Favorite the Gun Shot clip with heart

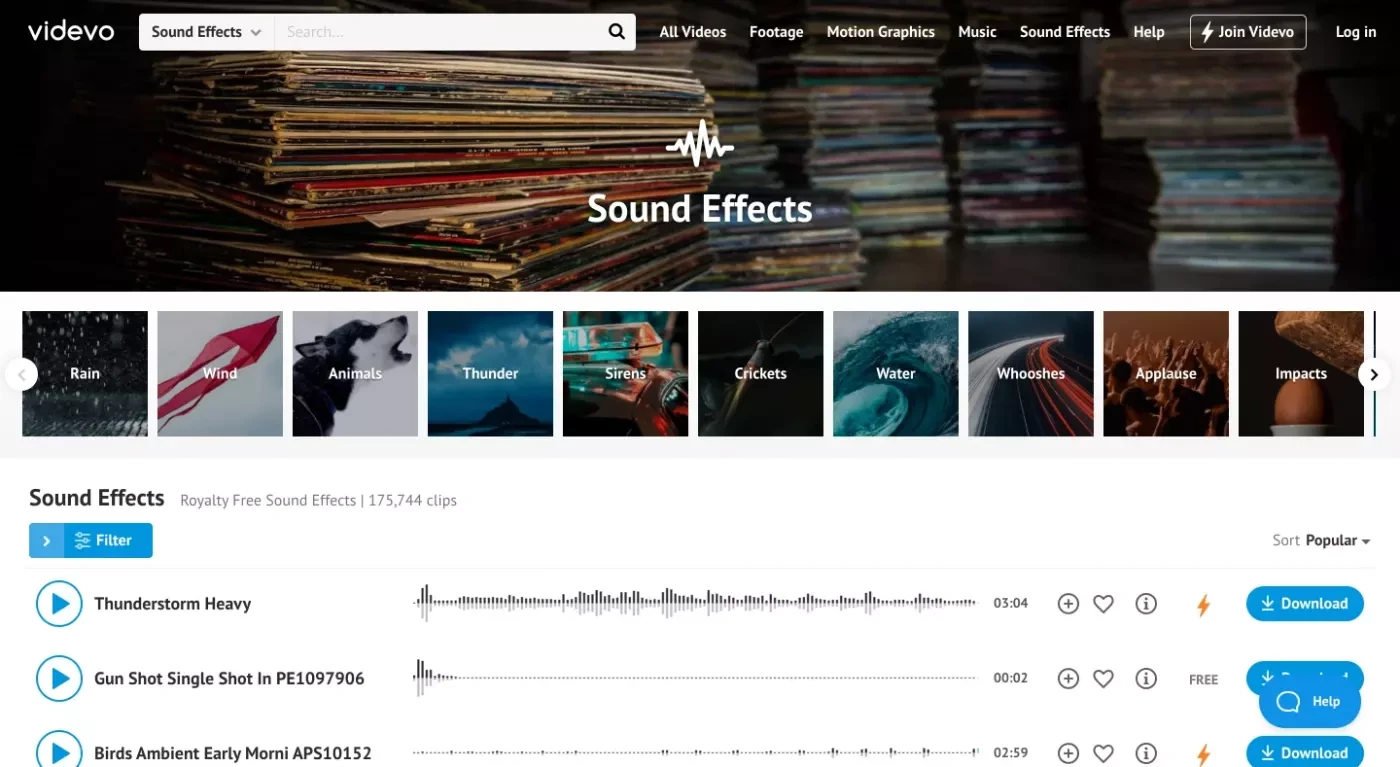click(x=1103, y=679)
